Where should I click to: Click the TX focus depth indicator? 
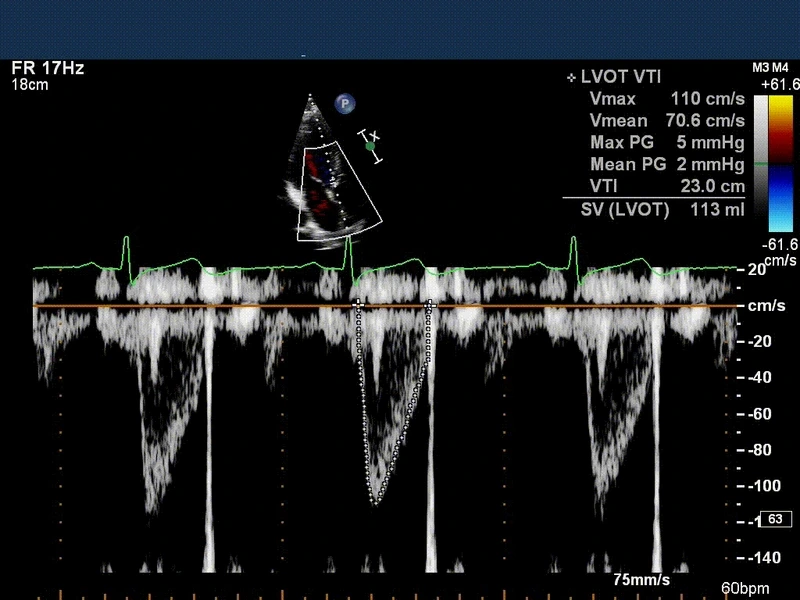(371, 146)
